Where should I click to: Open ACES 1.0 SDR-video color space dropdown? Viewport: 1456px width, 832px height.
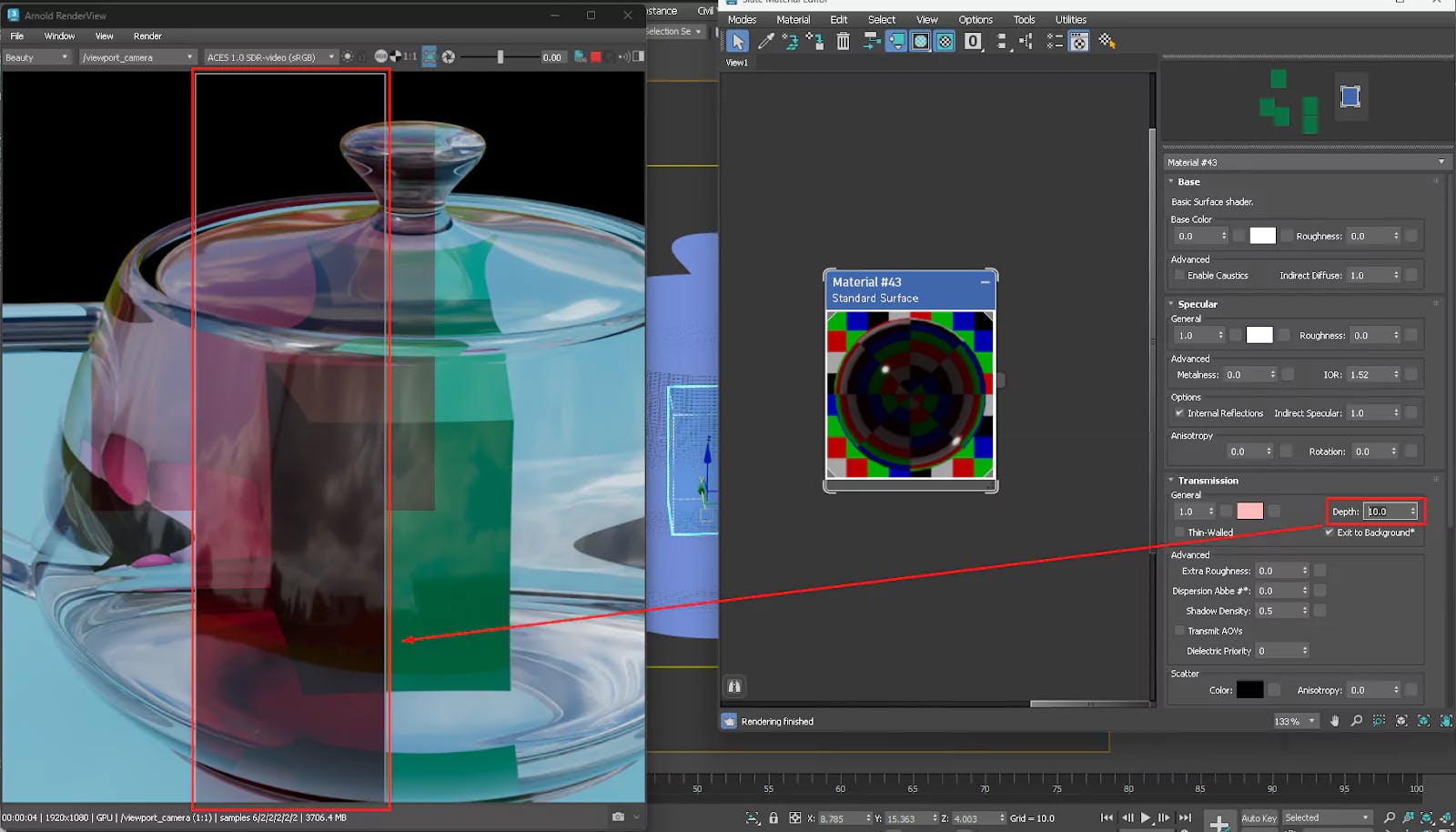click(270, 56)
